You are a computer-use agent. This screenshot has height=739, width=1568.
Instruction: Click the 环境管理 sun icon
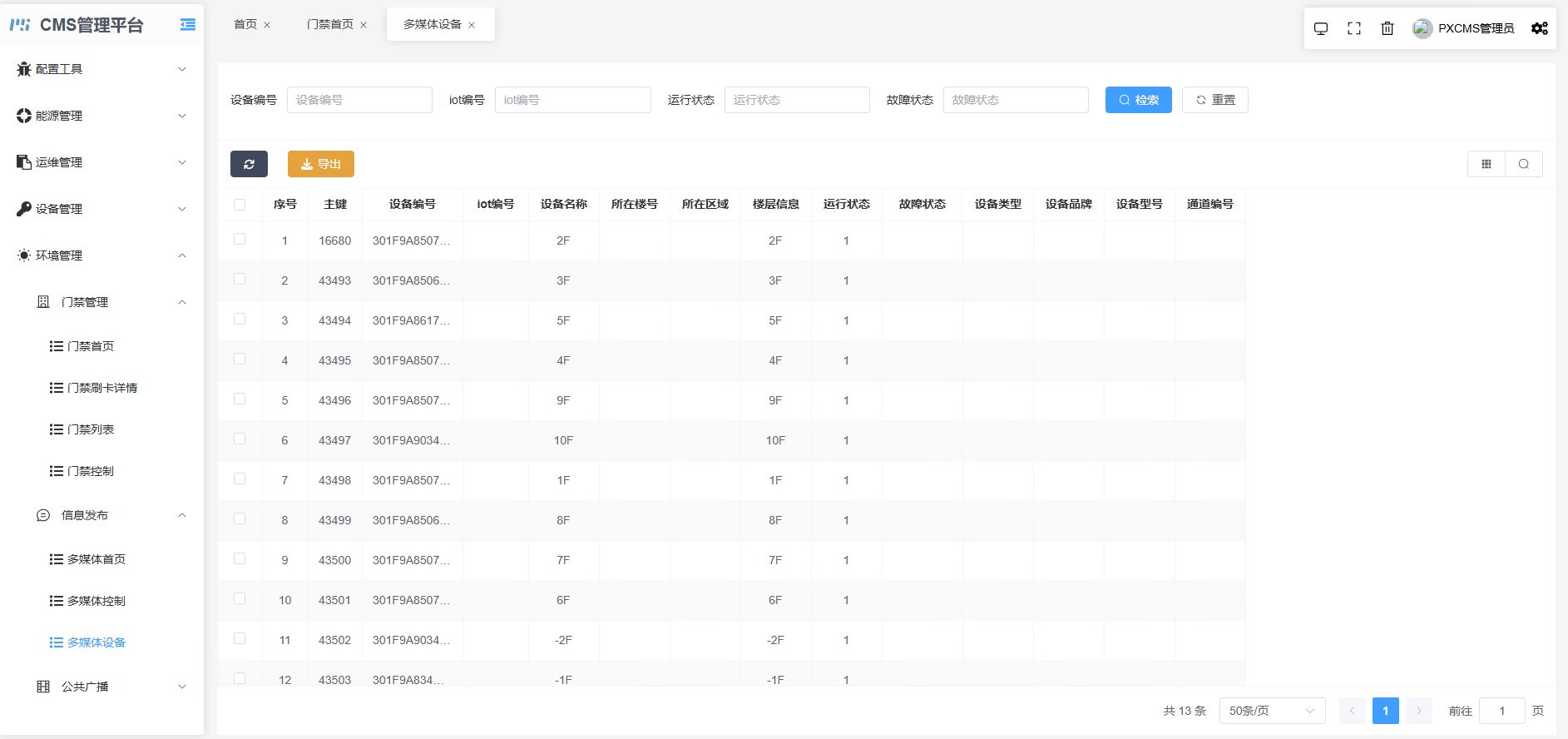24,255
